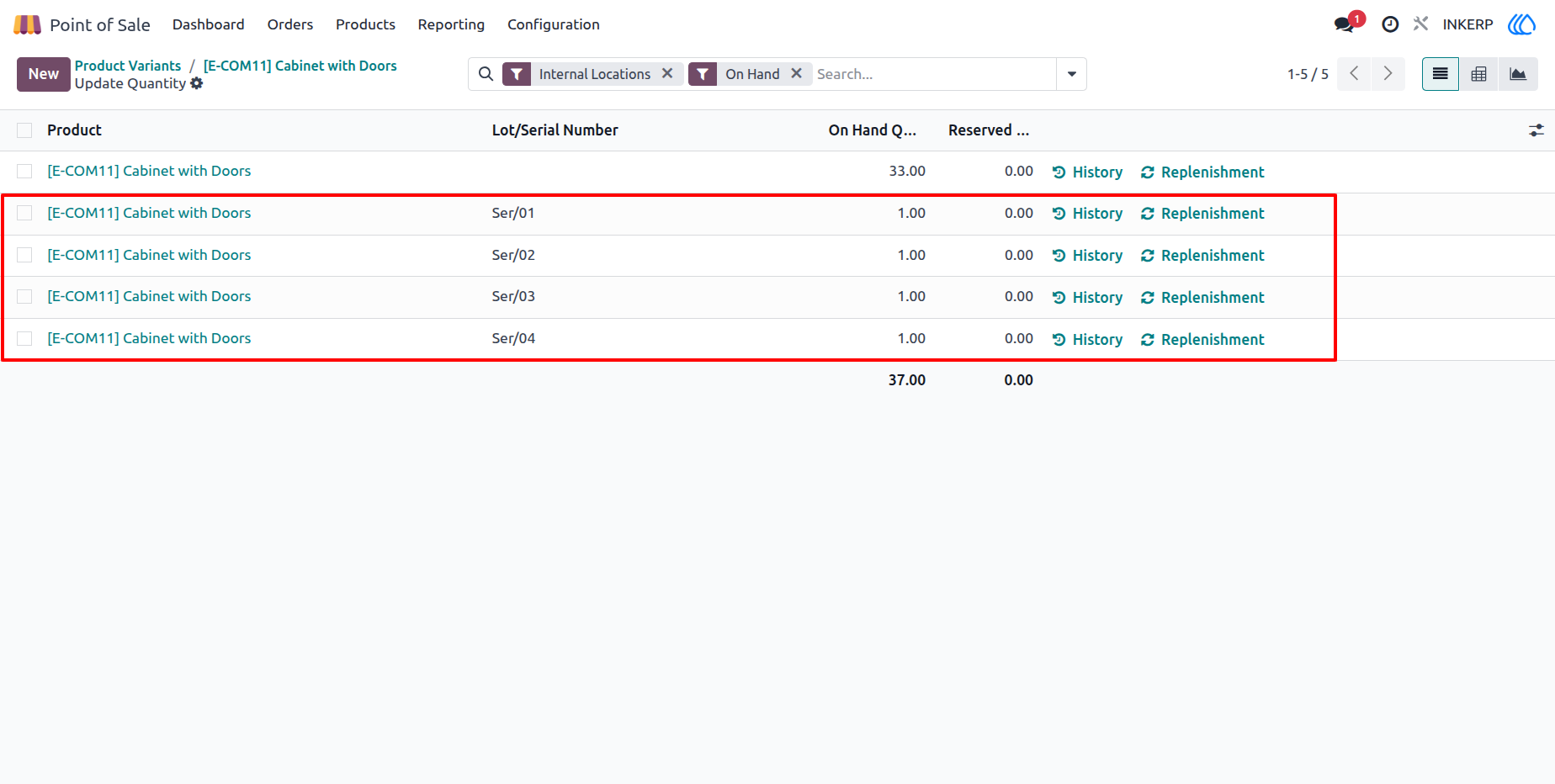Expand the search options dropdown arrow

[x=1071, y=74]
